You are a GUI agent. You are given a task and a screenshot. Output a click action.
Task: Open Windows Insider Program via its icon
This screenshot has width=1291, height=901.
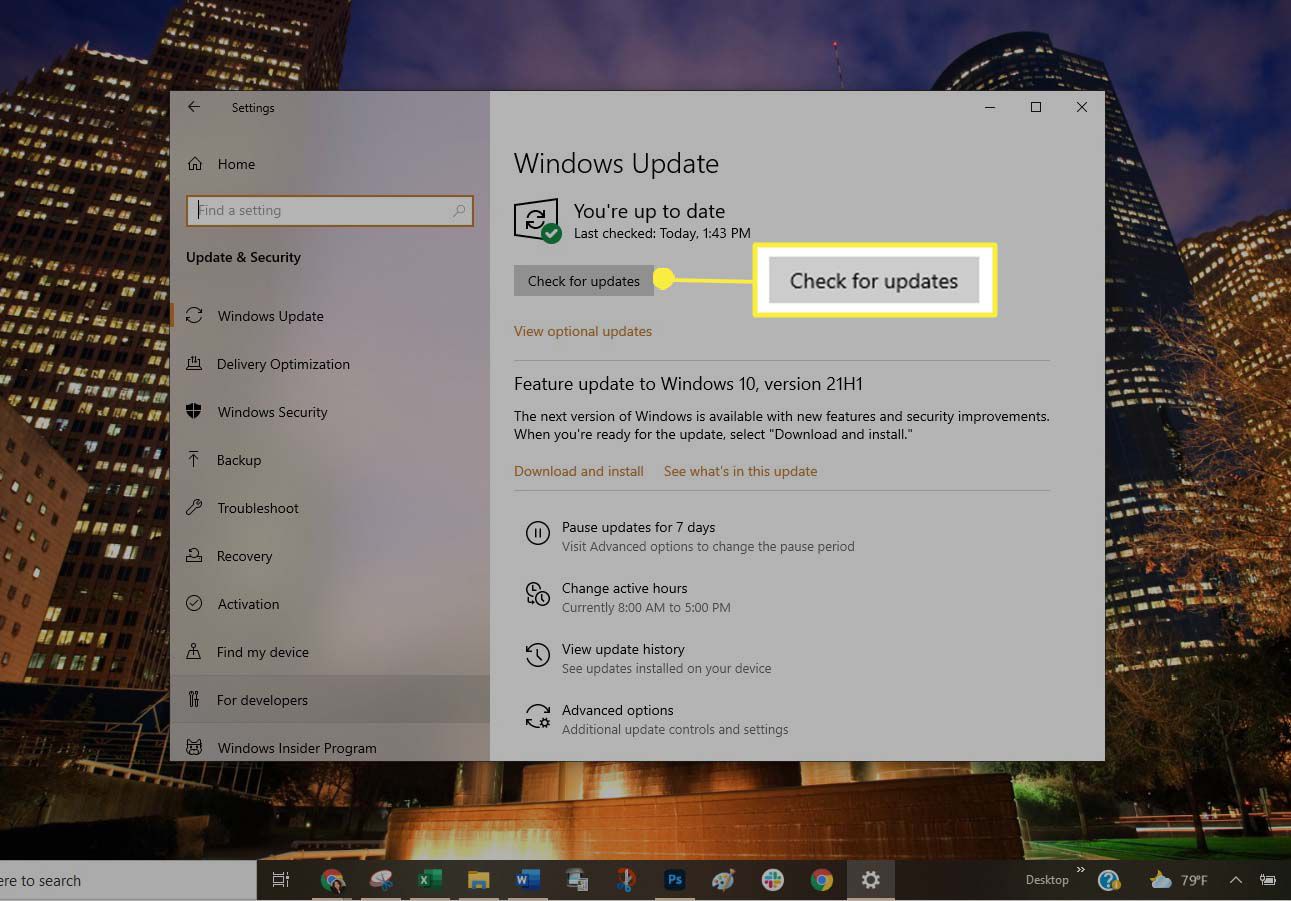(194, 748)
